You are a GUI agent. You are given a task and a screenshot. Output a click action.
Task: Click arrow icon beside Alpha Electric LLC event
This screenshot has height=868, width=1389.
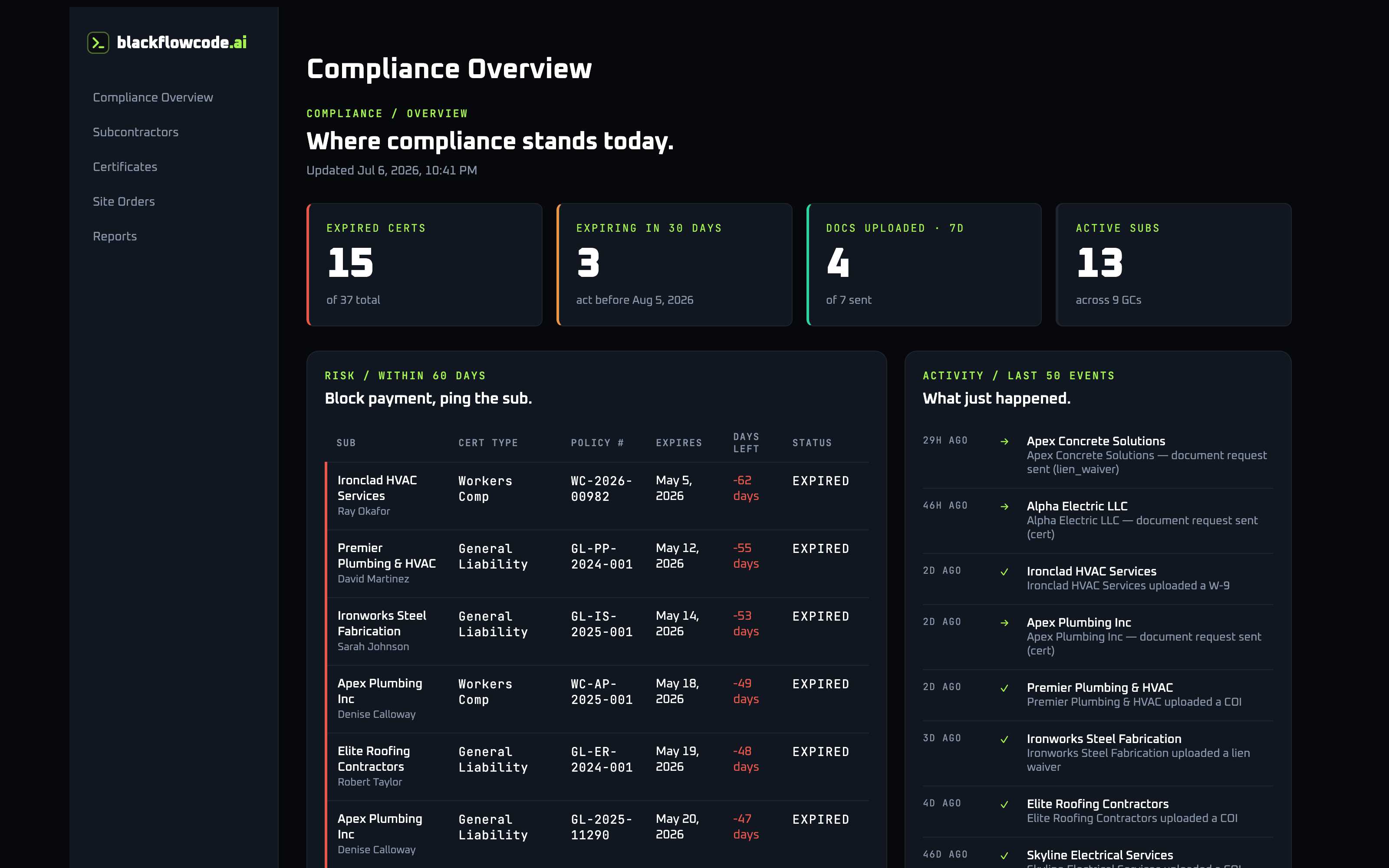click(x=1004, y=506)
